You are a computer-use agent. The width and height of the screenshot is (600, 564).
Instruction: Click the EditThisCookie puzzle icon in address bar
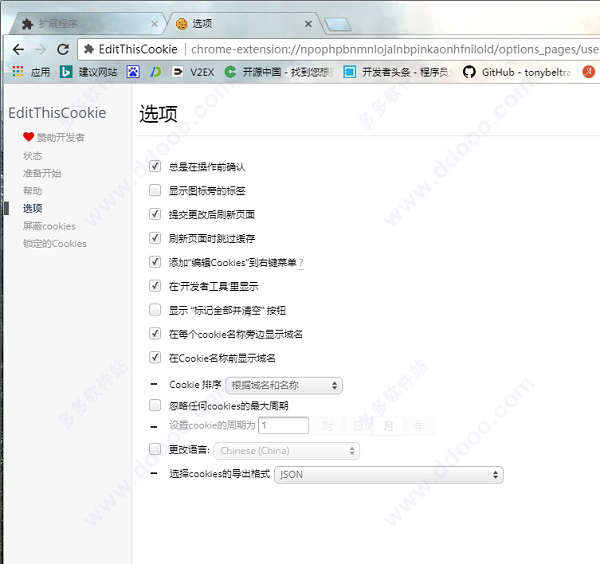pos(89,49)
